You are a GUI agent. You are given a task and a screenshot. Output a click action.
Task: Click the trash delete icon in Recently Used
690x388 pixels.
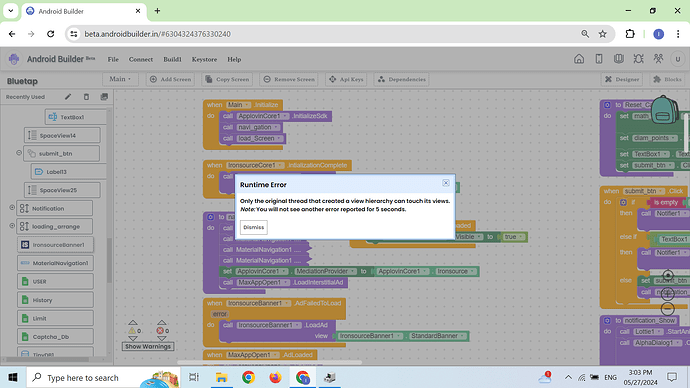(86, 97)
